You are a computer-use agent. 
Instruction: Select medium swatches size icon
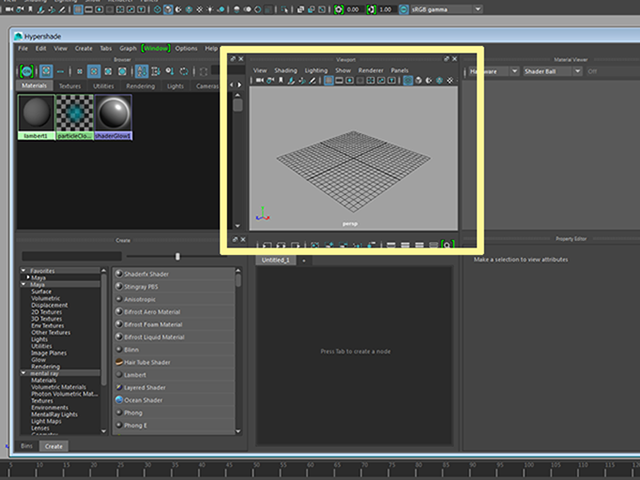point(94,71)
